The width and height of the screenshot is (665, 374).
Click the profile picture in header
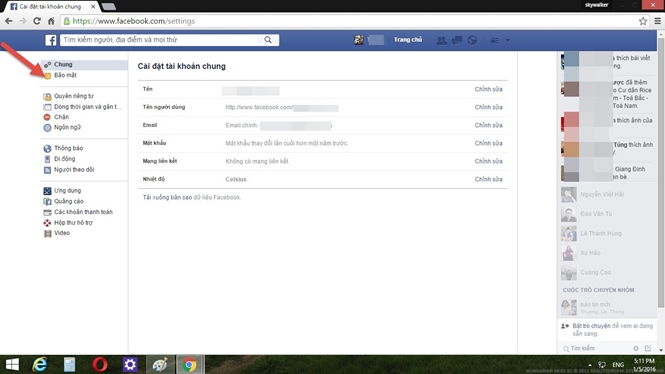point(358,40)
